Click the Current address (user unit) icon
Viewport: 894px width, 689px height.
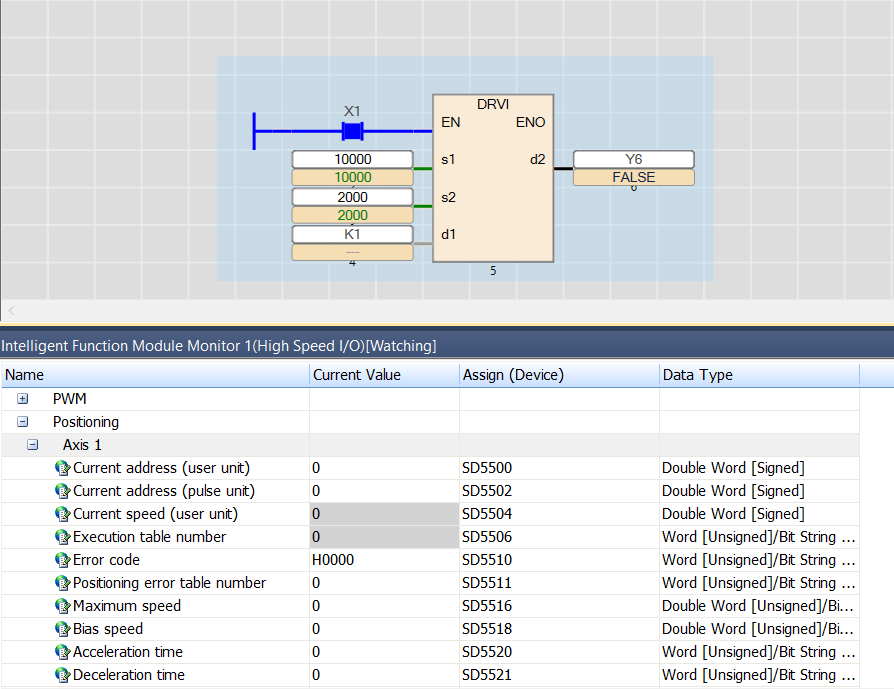pos(62,468)
